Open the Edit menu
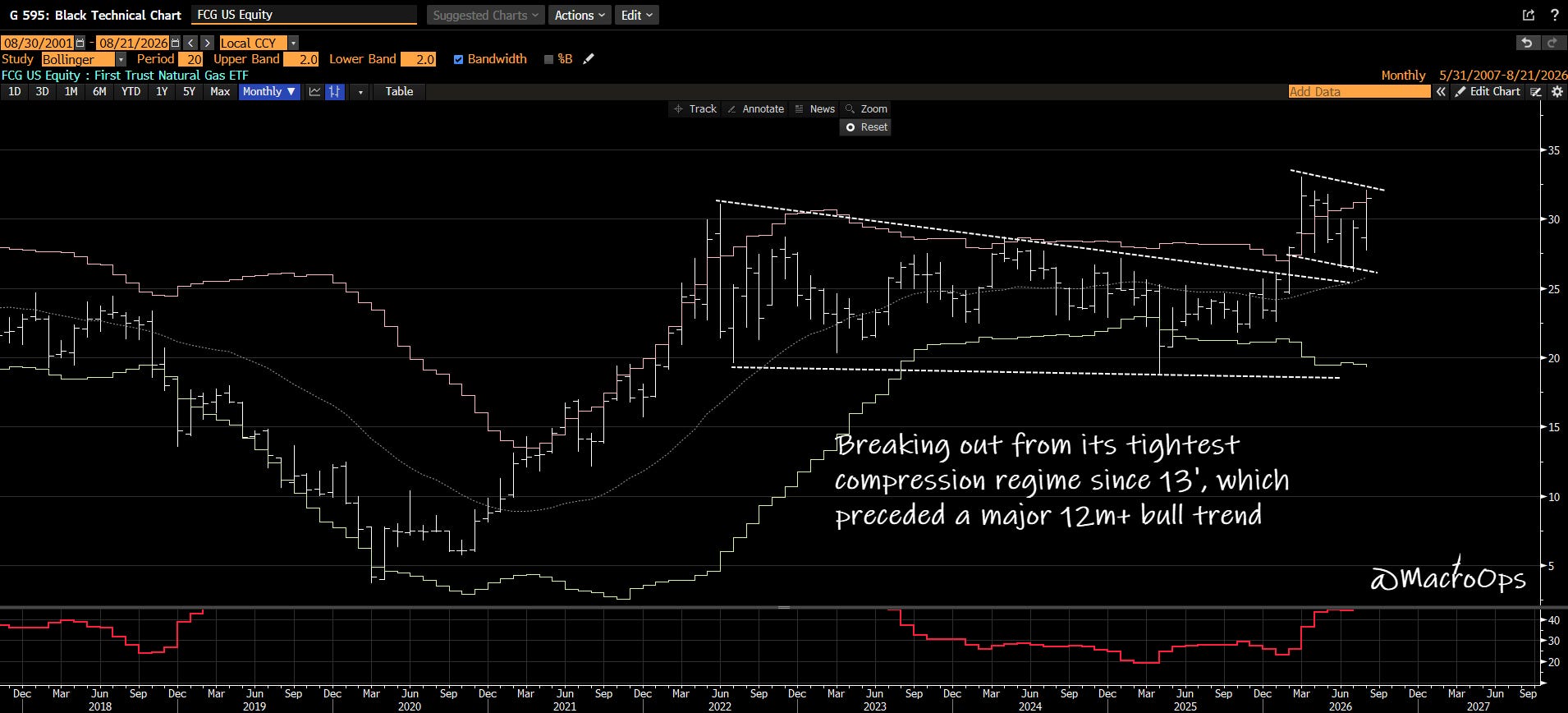Viewport: 1568px width, 713px height. (x=637, y=15)
